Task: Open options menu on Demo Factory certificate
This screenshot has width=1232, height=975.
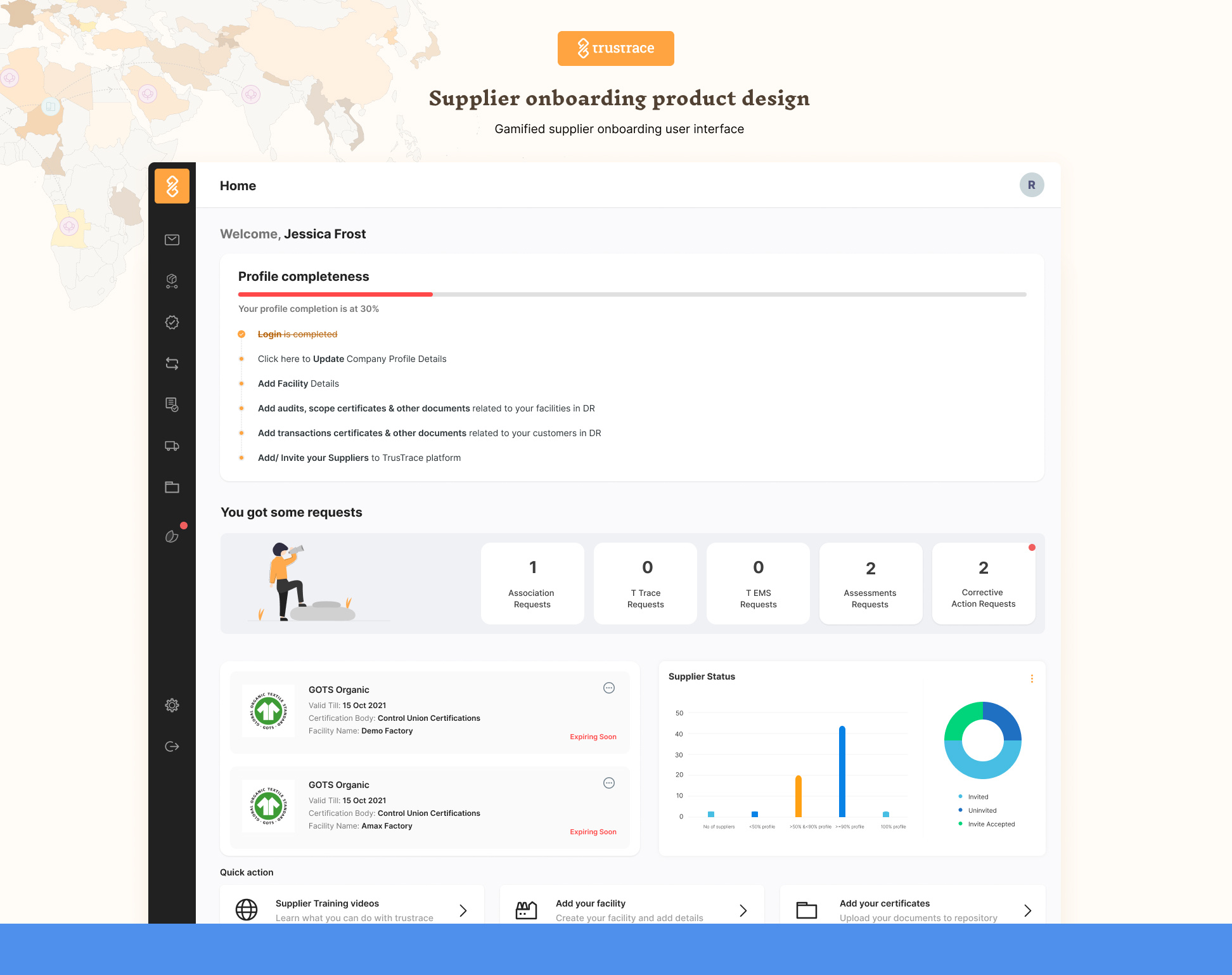Action: 608,688
